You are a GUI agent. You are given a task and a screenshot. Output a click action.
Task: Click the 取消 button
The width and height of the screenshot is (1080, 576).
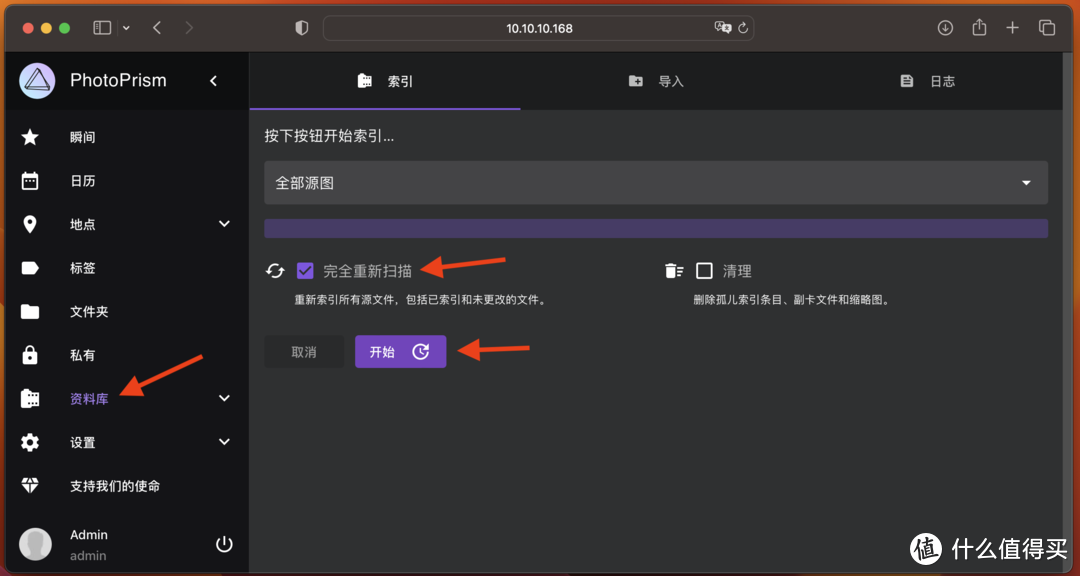pyautogui.click(x=304, y=352)
